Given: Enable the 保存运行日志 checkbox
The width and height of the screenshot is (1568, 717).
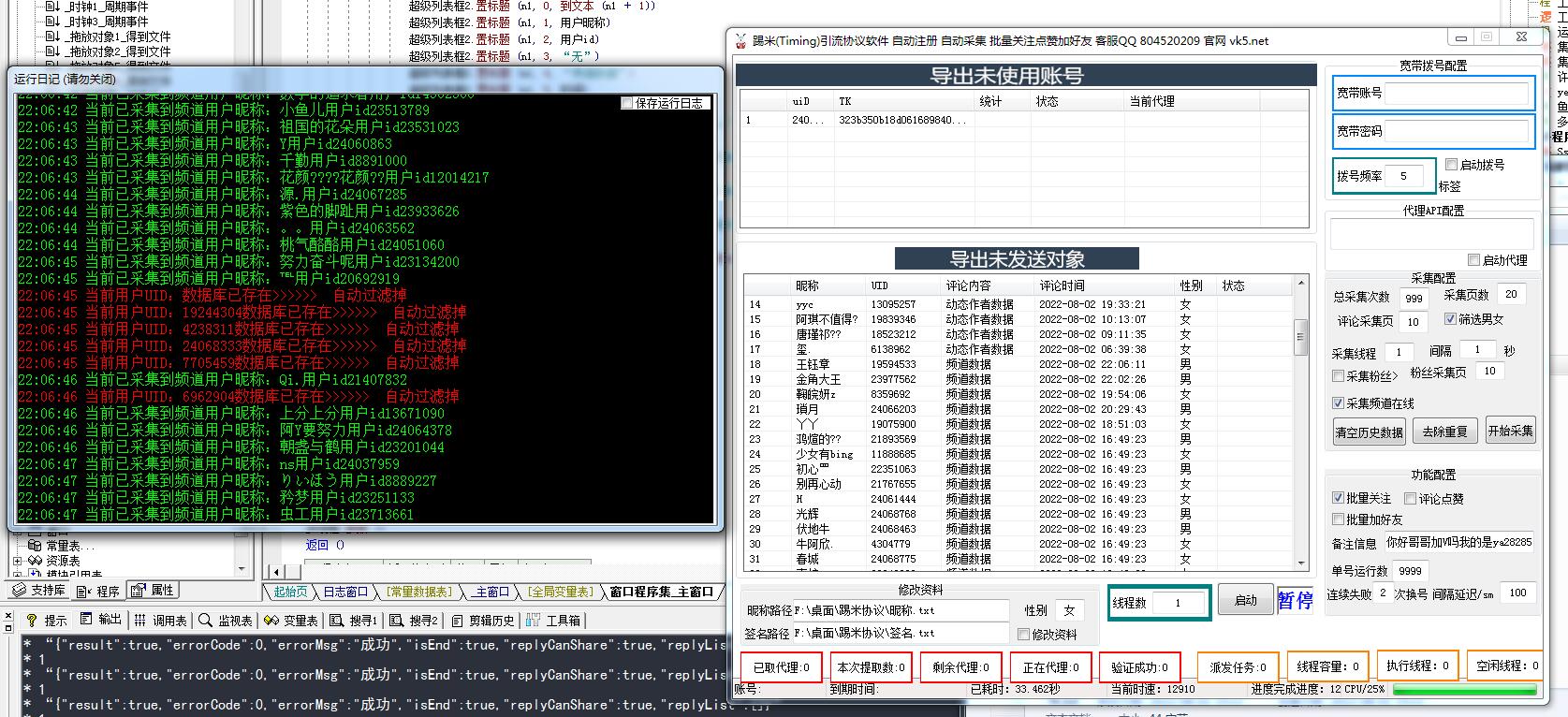Looking at the screenshot, I should (627, 104).
